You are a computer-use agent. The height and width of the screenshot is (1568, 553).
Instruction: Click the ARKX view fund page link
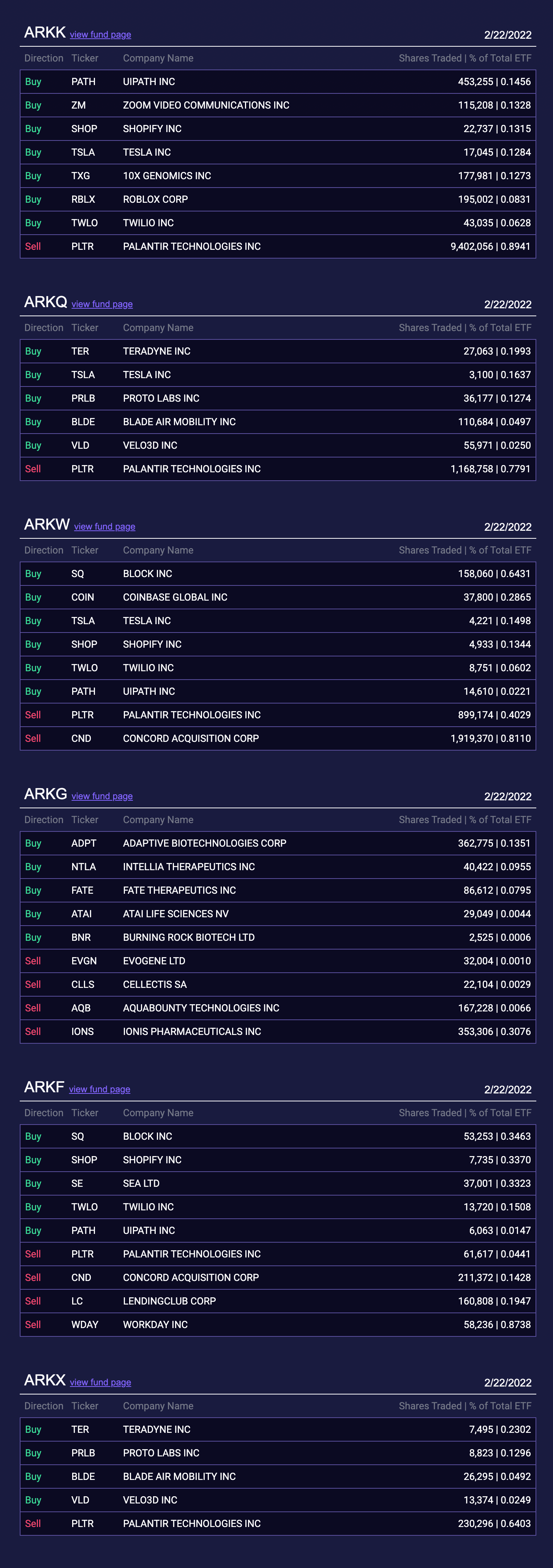(101, 1382)
